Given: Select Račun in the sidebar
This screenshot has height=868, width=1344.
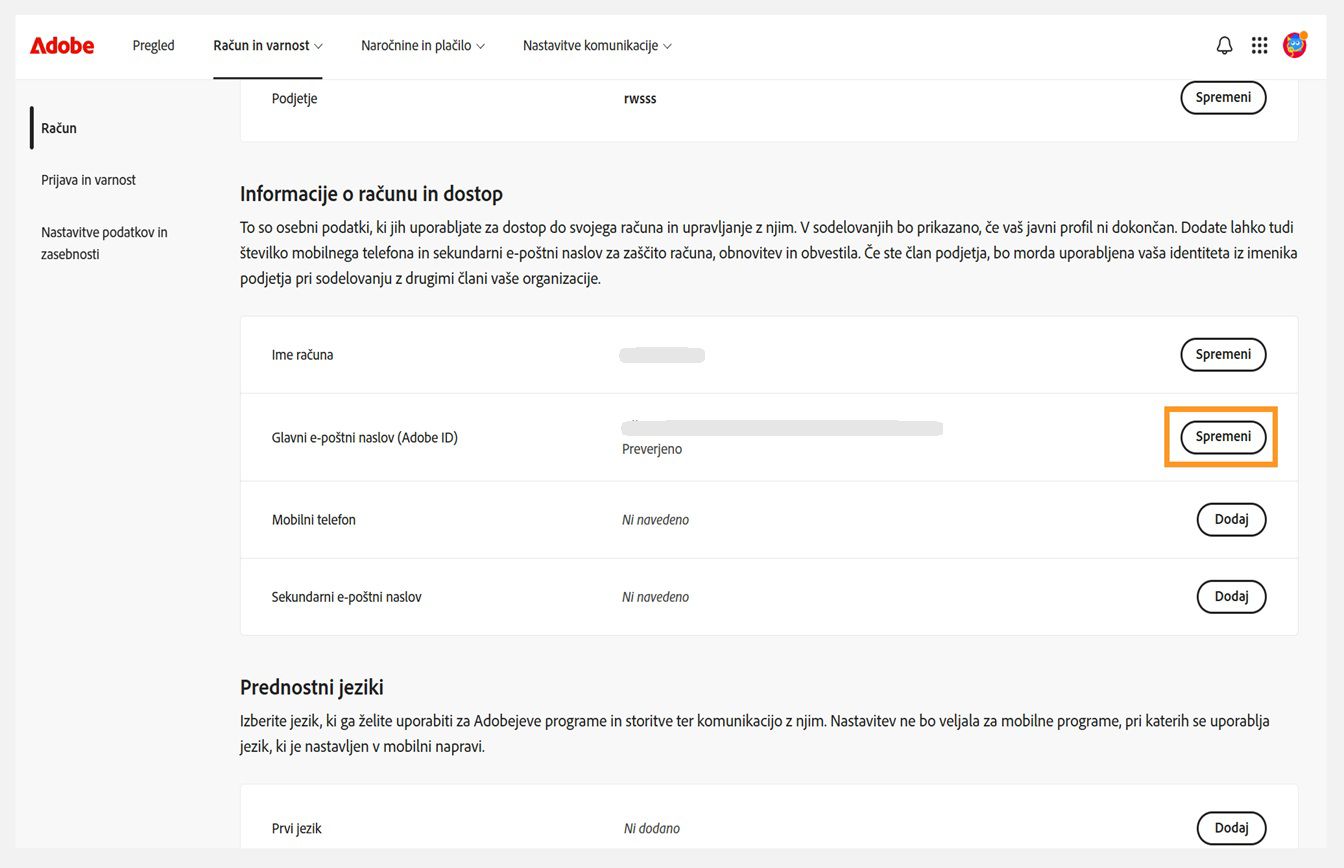Looking at the screenshot, I should (58, 128).
